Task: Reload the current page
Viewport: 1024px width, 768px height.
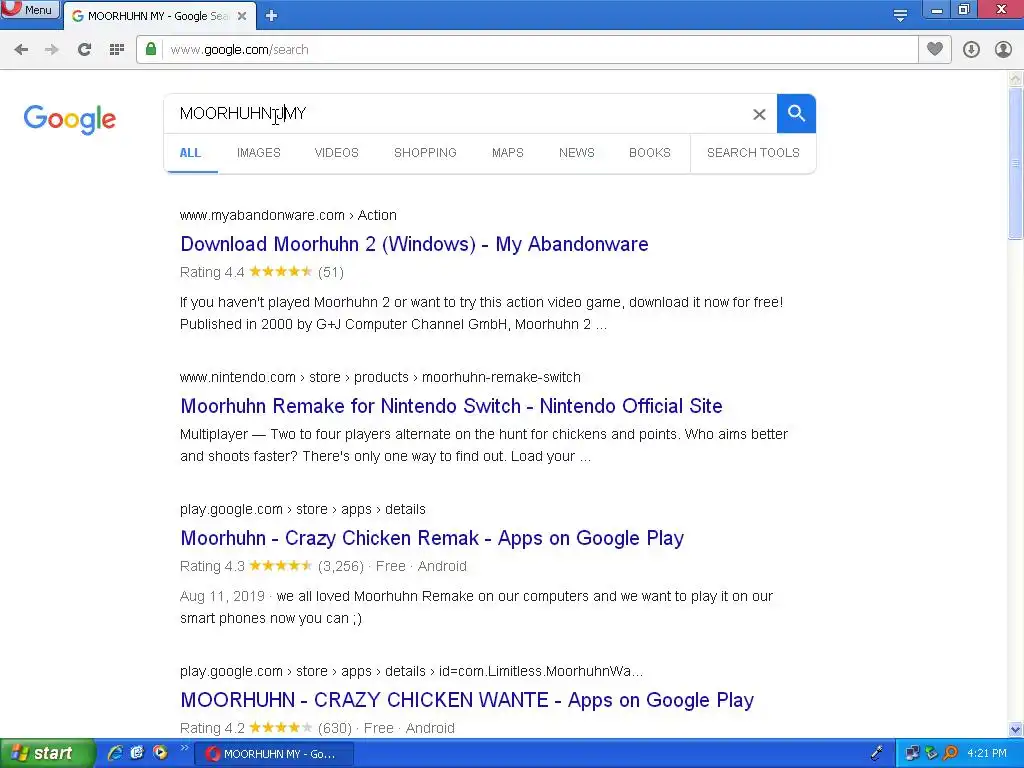Action: point(84,50)
